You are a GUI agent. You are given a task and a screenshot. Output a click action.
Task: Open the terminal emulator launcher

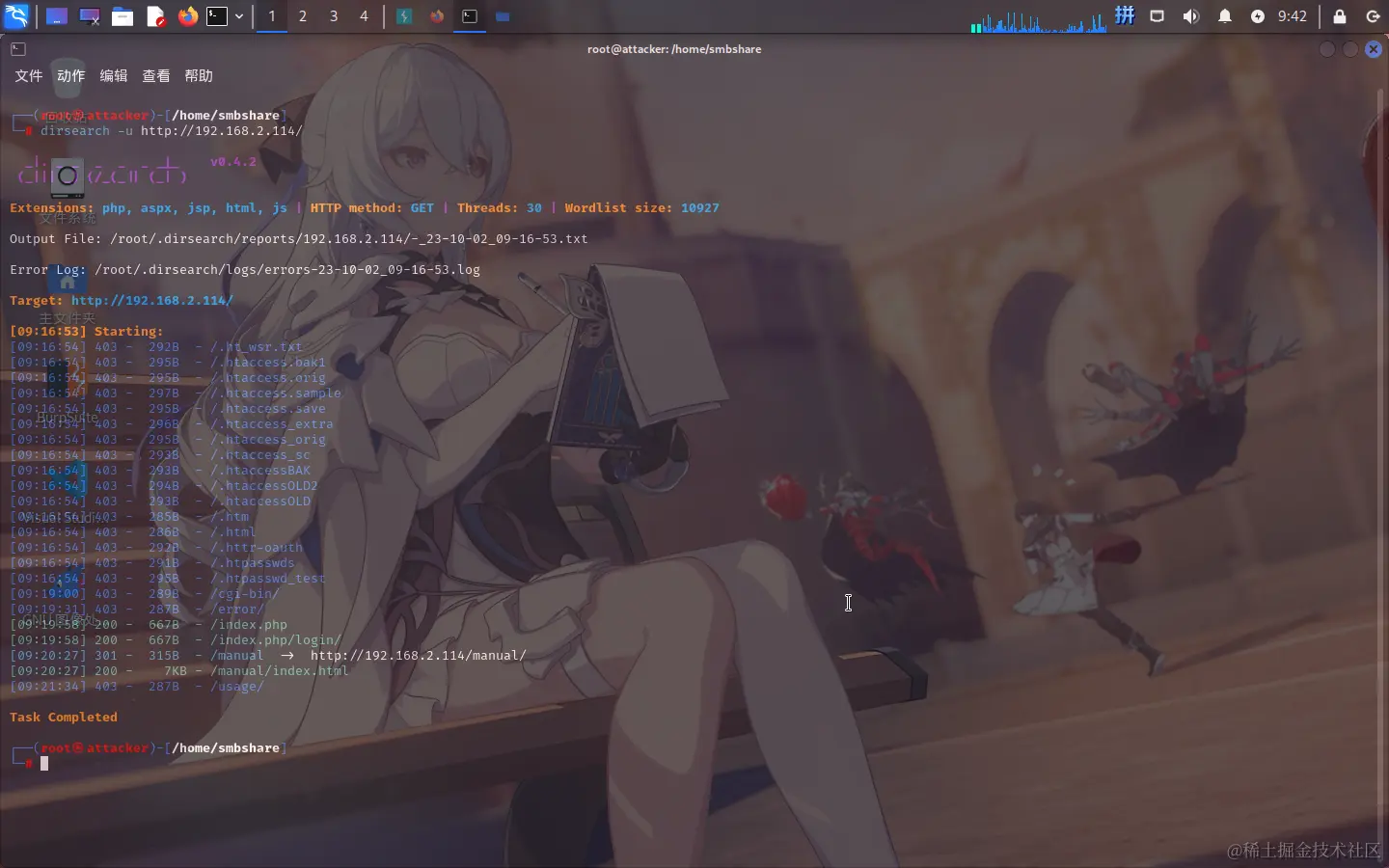(x=218, y=16)
